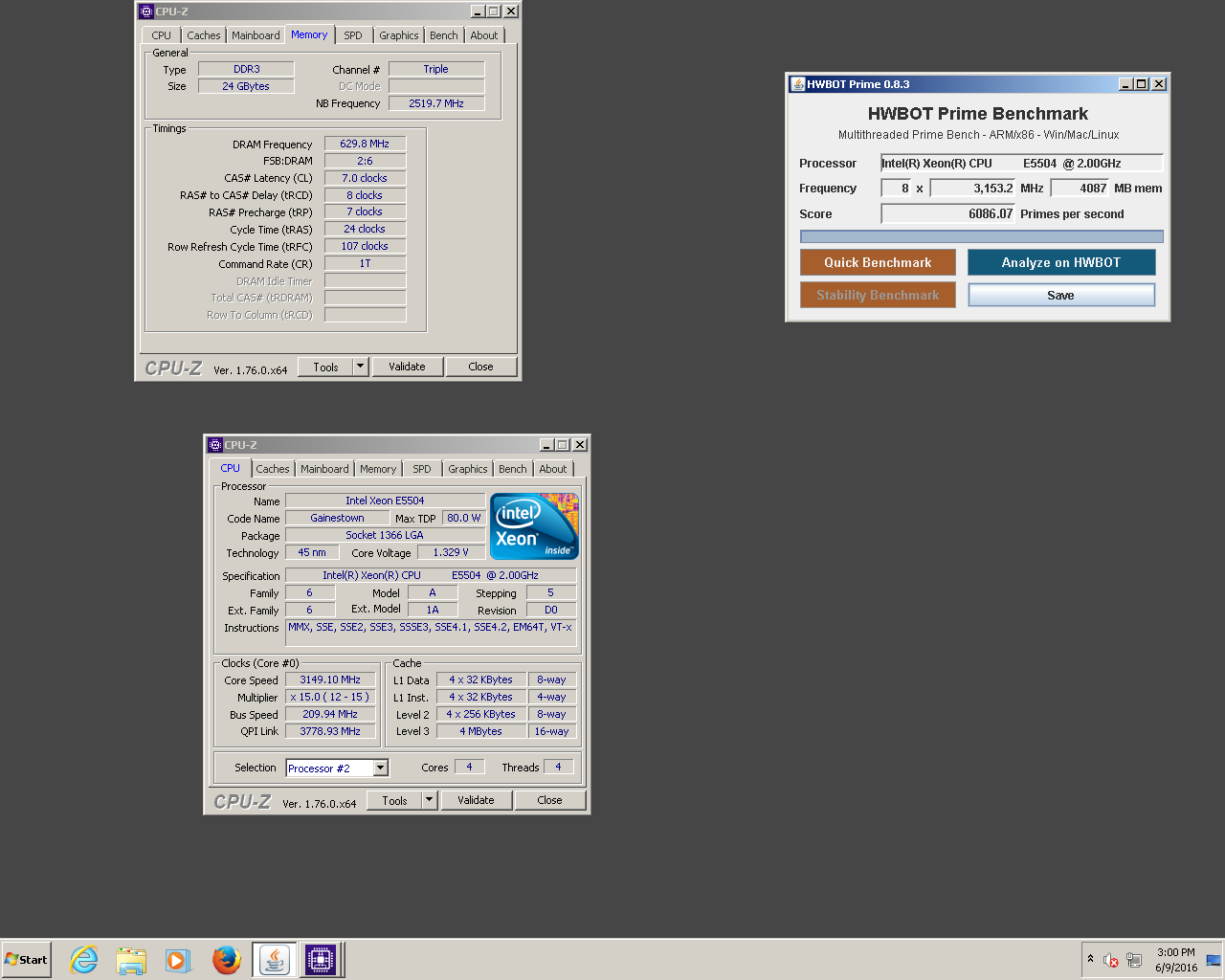
Task: Click the Level 3 cache value 4 MBytes
Action: (x=481, y=731)
